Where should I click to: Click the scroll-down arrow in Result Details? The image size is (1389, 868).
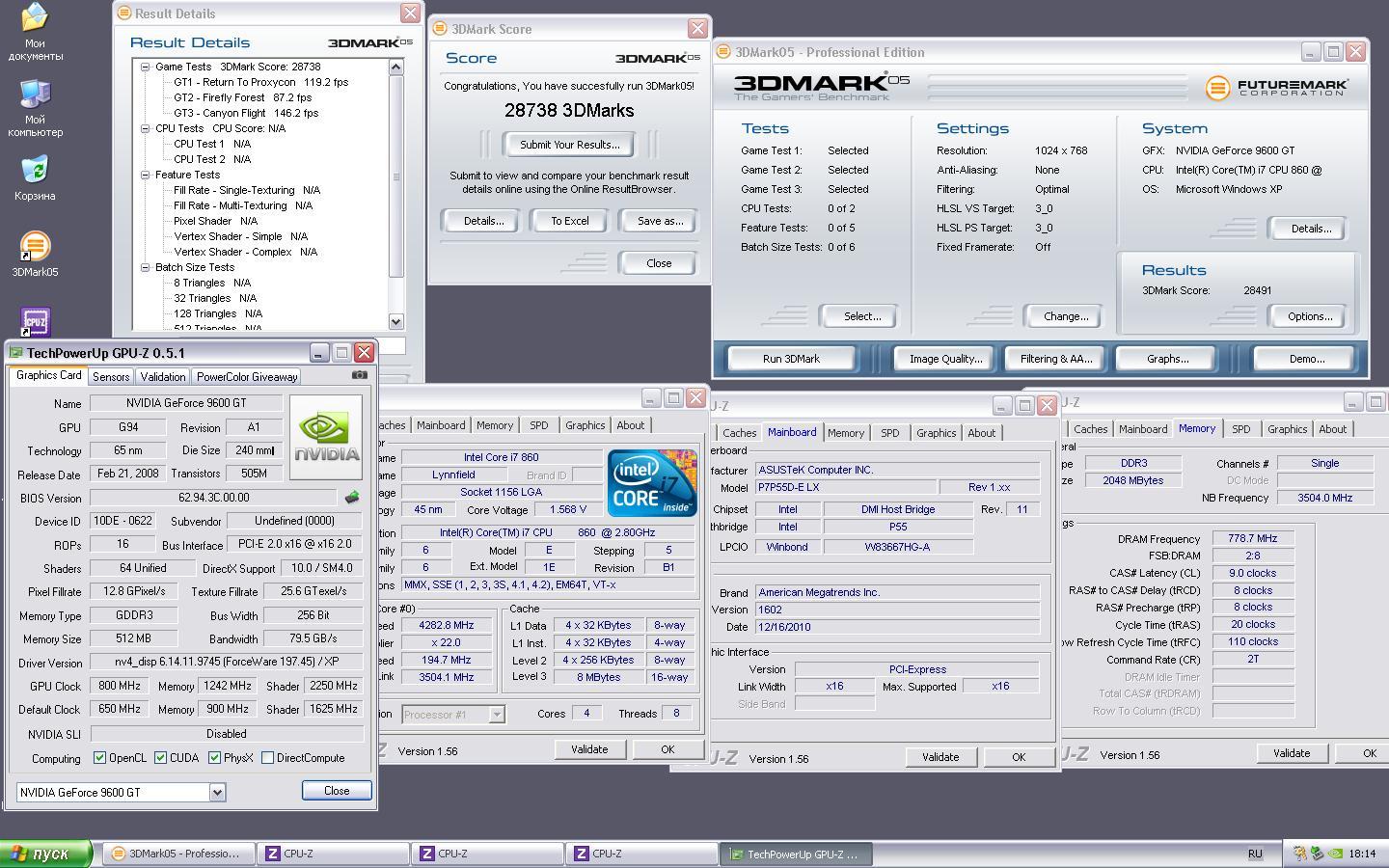click(x=395, y=321)
